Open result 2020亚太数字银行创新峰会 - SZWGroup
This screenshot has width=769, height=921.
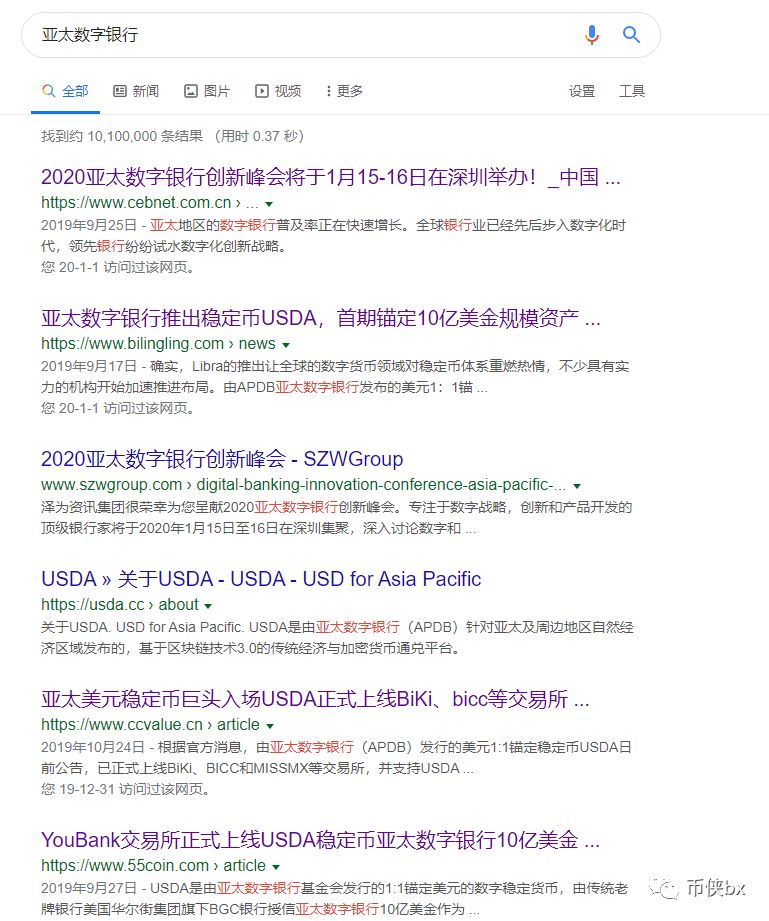point(222,459)
